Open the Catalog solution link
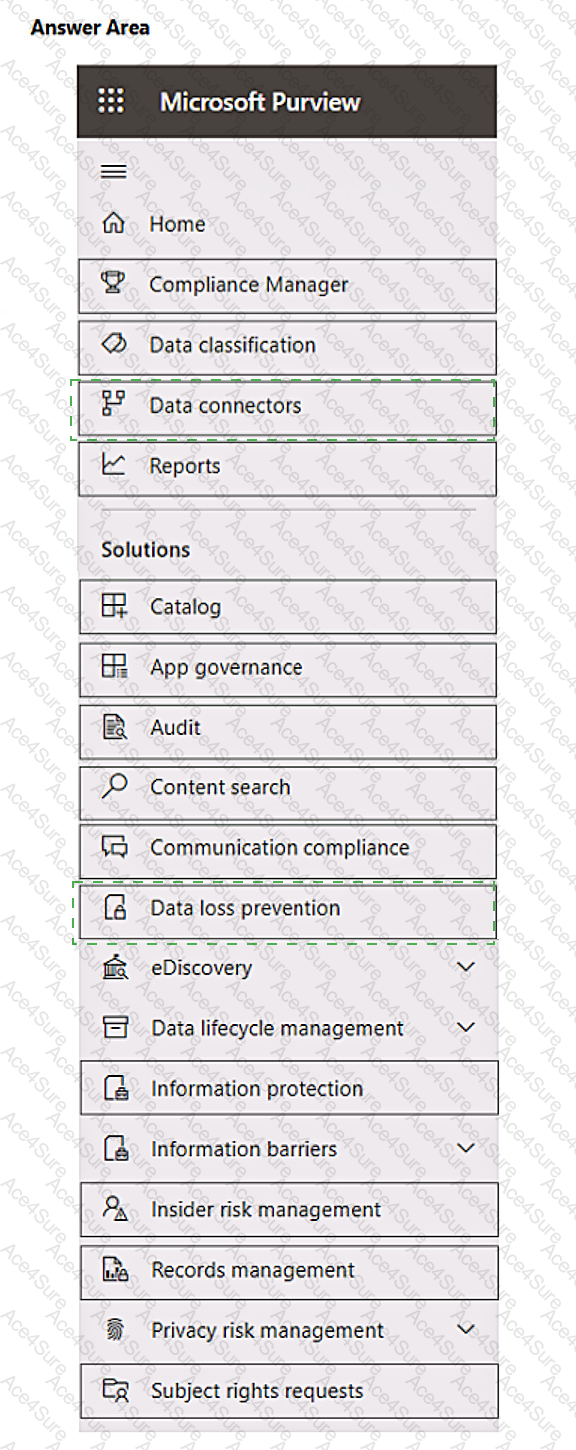Screen dimensions: 576x1450 pyautogui.click(x=287, y=606)
